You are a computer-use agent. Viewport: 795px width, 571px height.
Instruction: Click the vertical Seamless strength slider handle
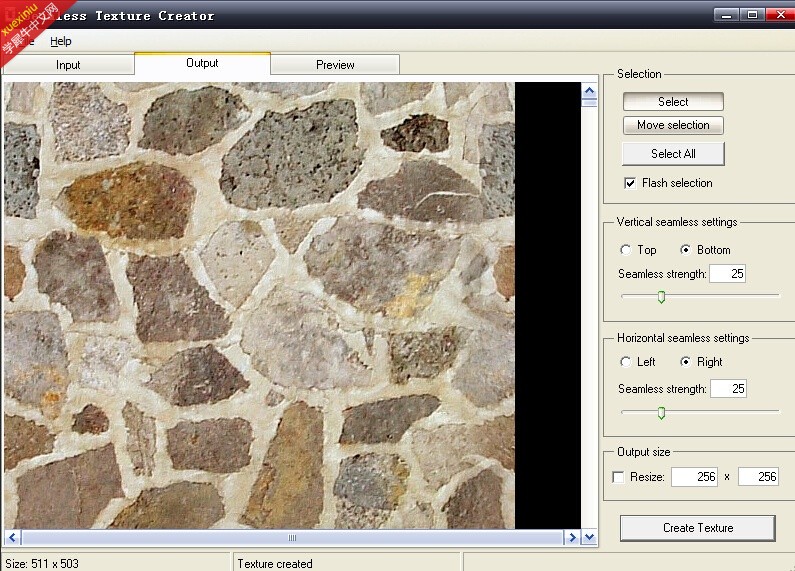coord(661,297)
